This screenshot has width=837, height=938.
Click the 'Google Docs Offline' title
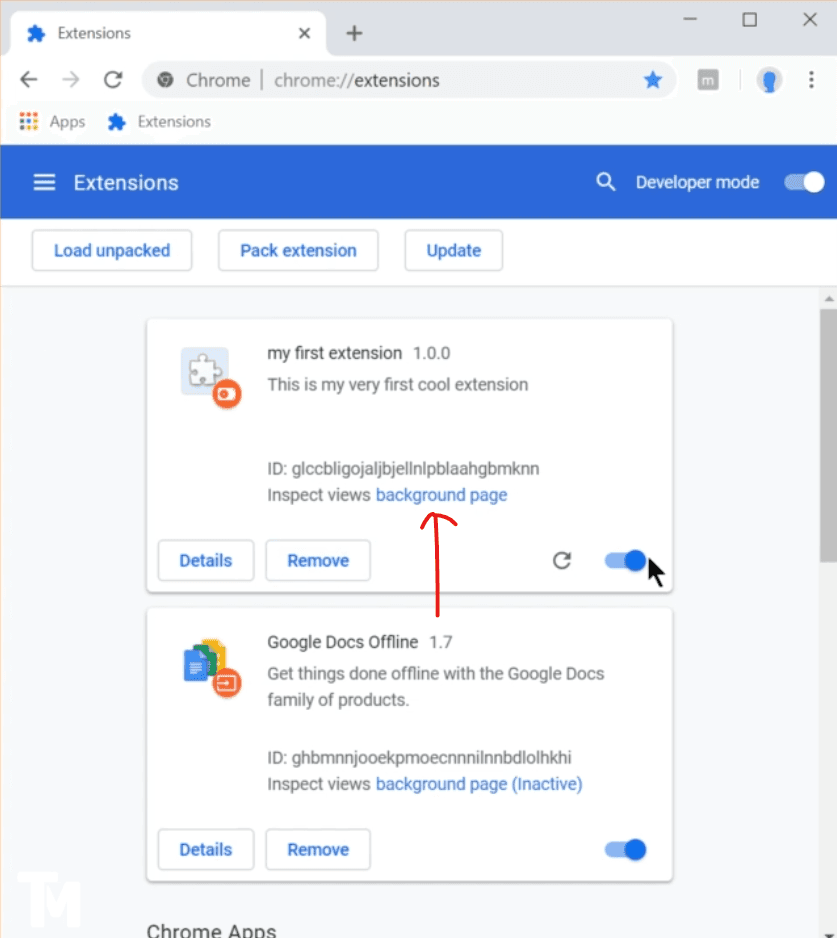coord(342,642)
